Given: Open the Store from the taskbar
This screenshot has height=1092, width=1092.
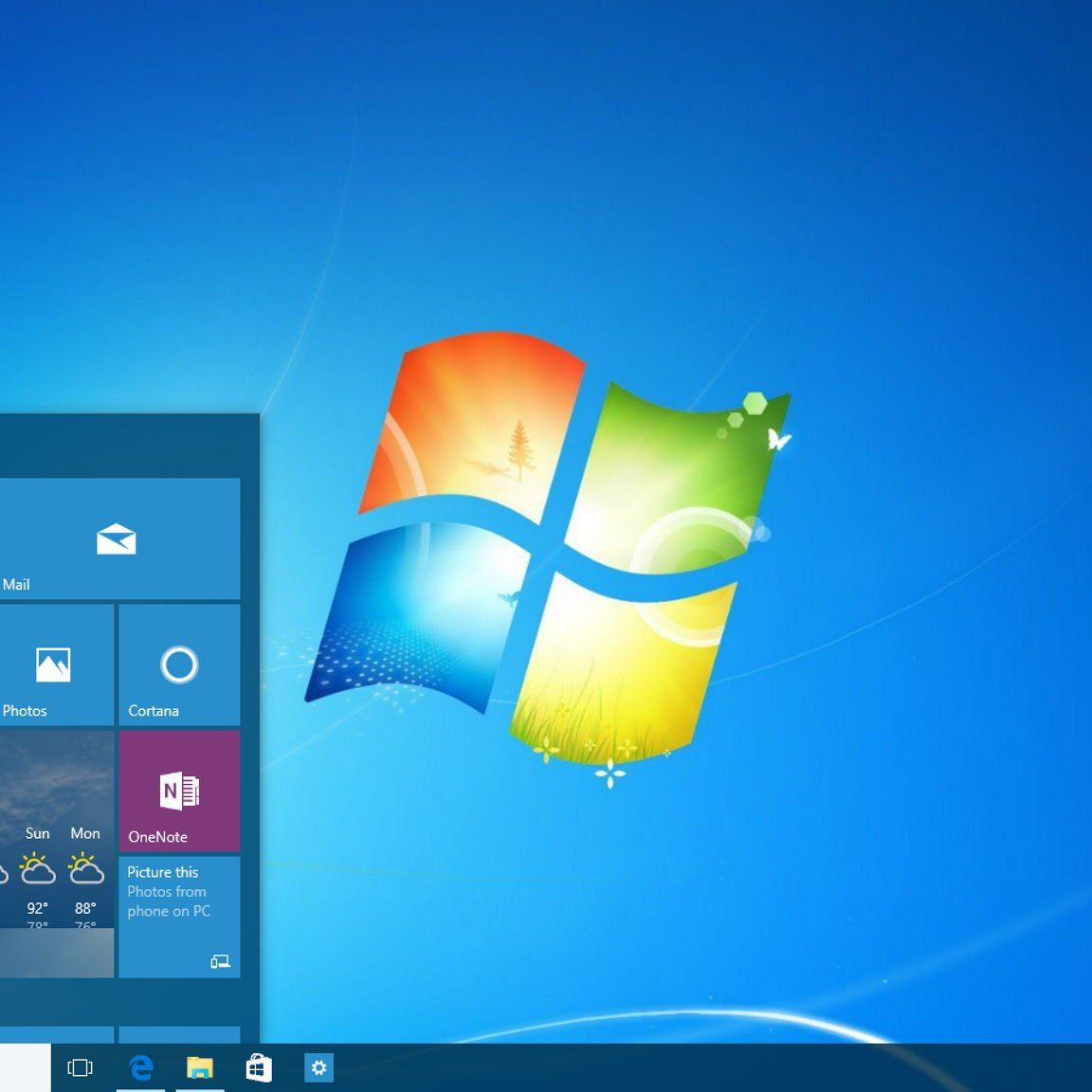Looking at the screenshot, I should point(259,1067).
